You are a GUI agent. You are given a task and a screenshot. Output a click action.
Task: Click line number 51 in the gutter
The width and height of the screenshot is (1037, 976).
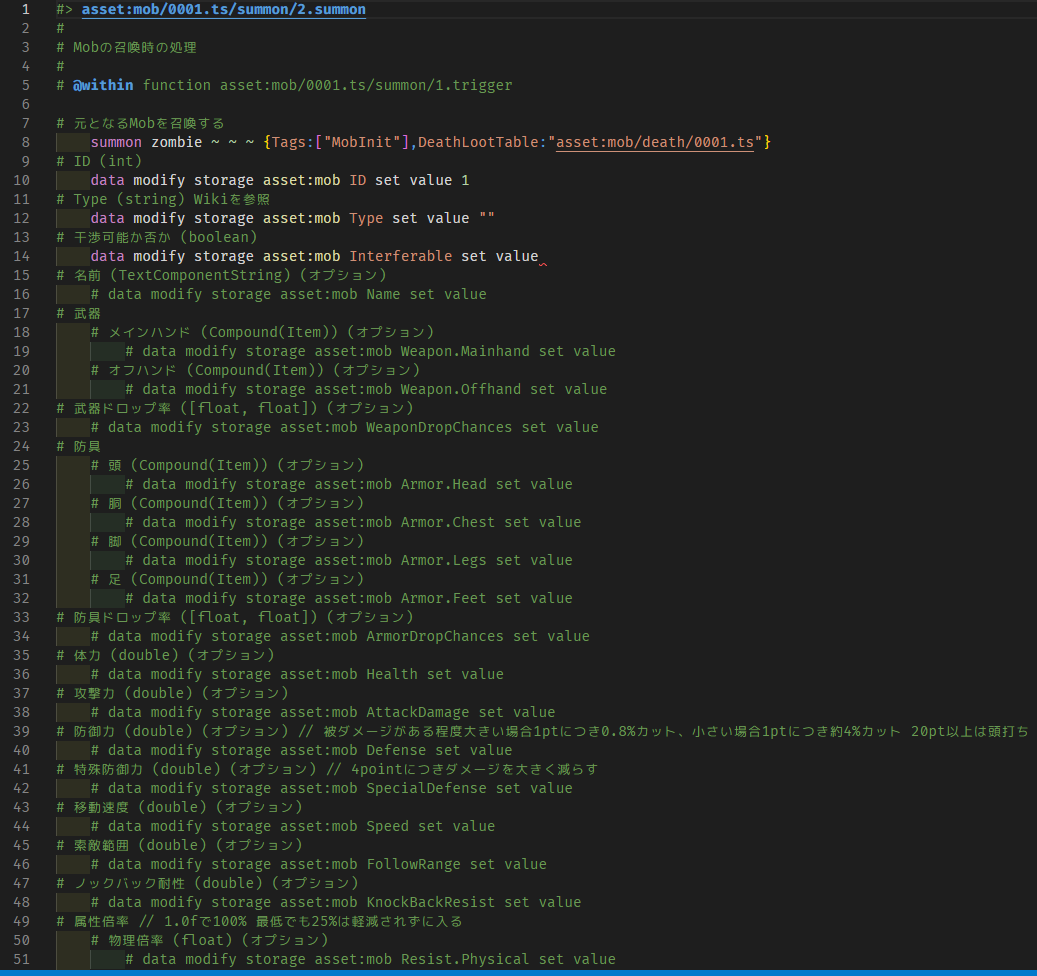(22, 959)
